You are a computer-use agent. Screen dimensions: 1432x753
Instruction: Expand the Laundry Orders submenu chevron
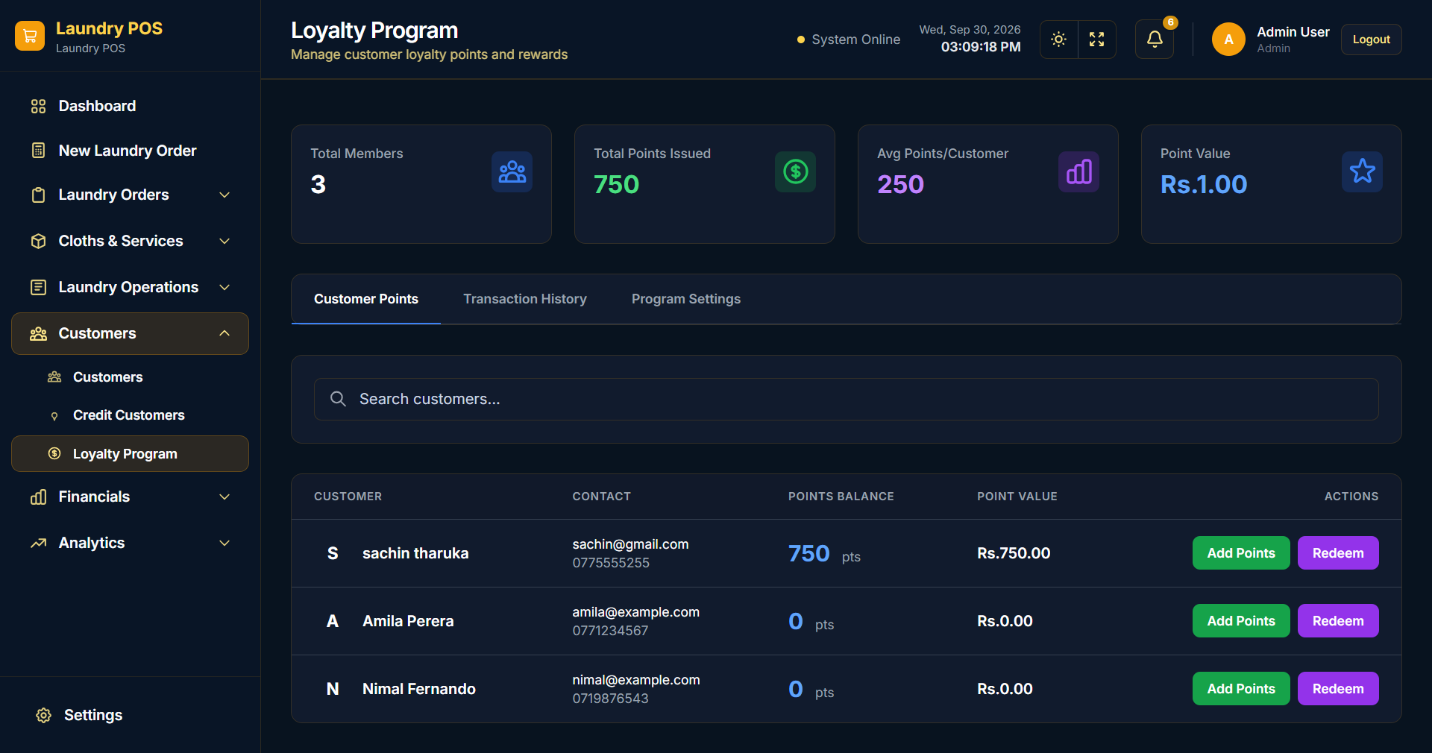pyautogui.click(x=225, y=195)
